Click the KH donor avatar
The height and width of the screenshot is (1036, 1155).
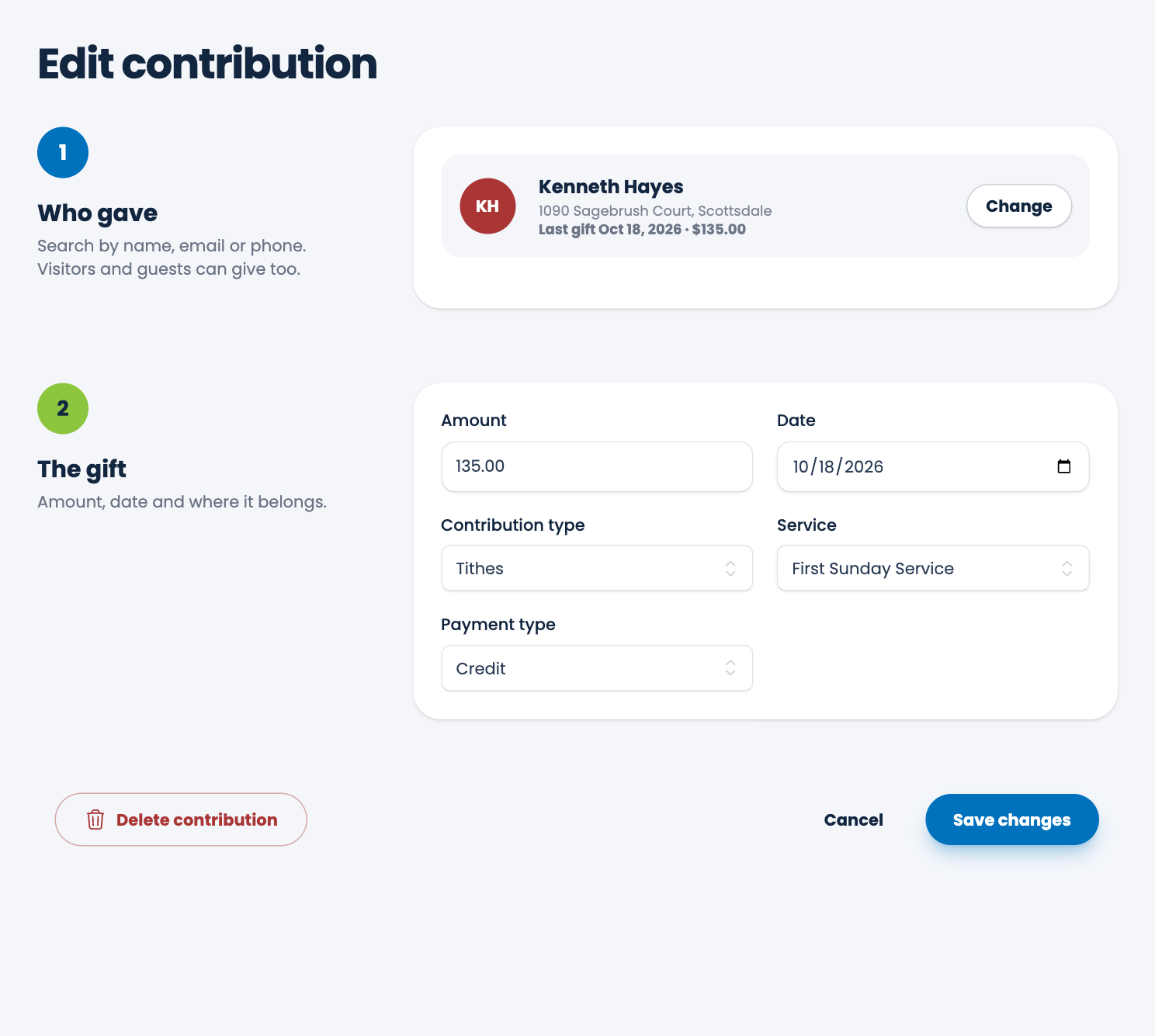tap(487, 206)
